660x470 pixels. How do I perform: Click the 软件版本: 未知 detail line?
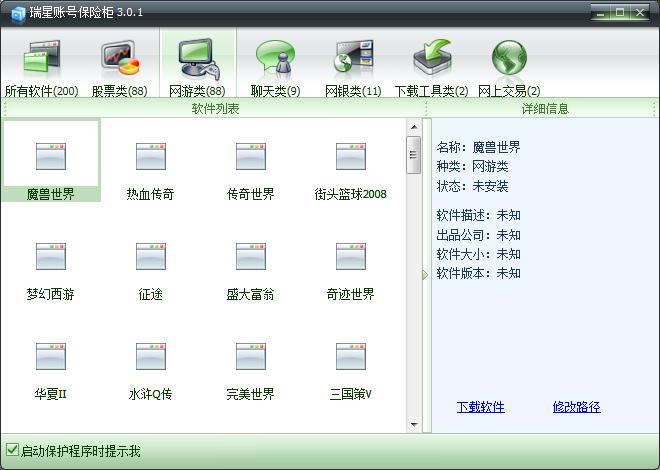[479, 274]
